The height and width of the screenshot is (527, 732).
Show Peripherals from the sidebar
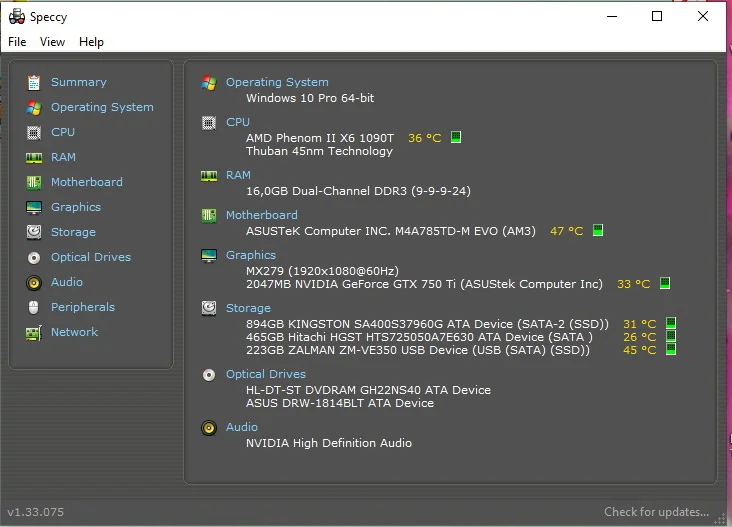point(83,307)
